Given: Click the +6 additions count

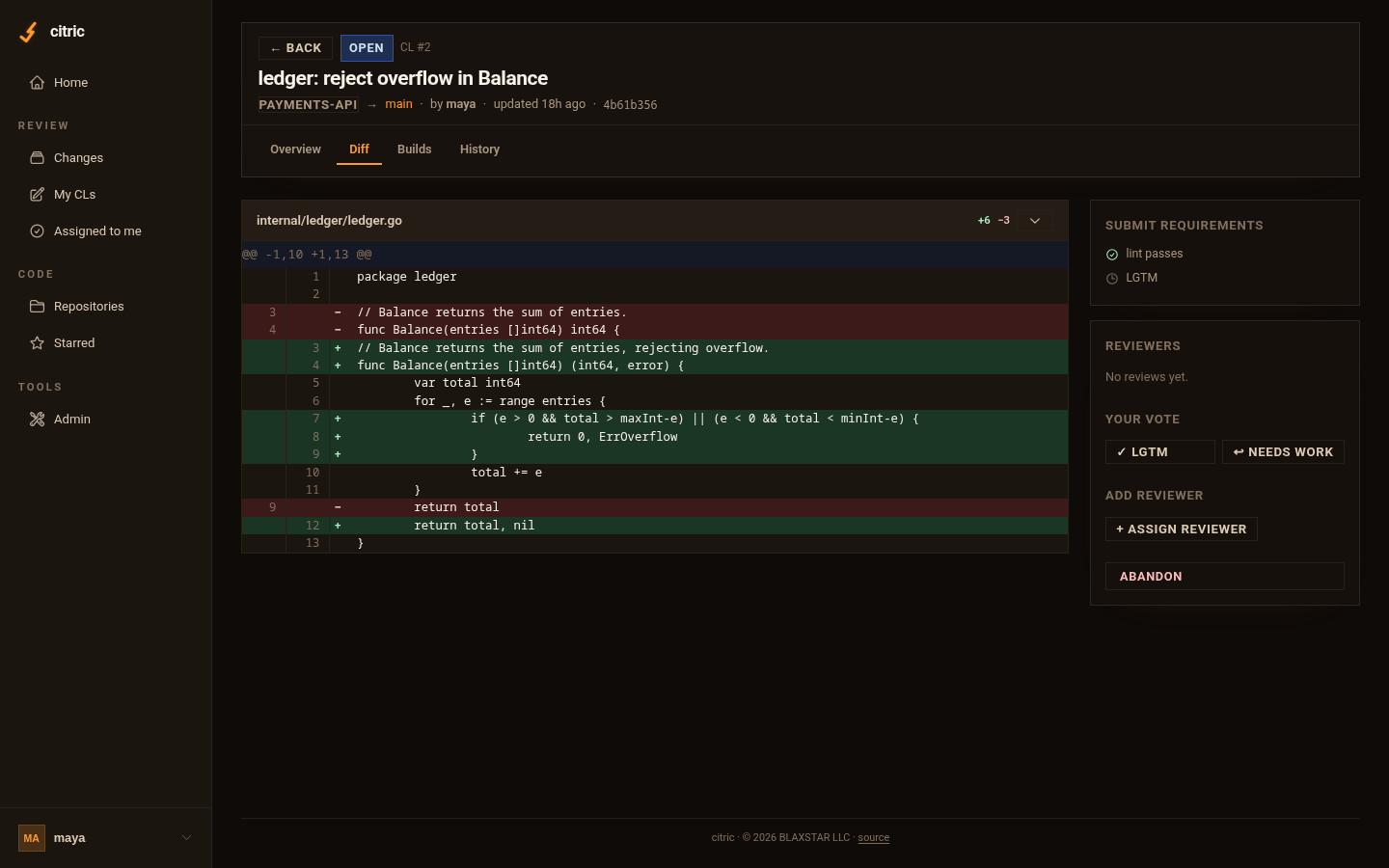Looking at the screenshot, I should tap(984, 221).
